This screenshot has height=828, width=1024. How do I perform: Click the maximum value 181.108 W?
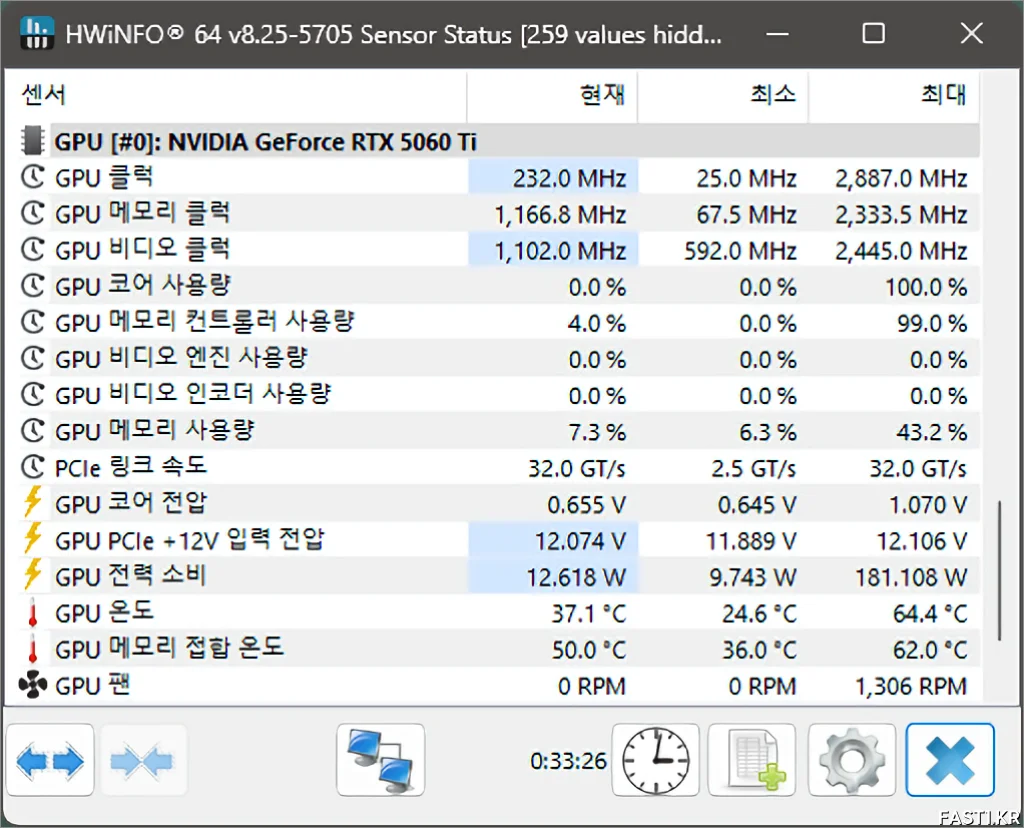click(912, 577)
